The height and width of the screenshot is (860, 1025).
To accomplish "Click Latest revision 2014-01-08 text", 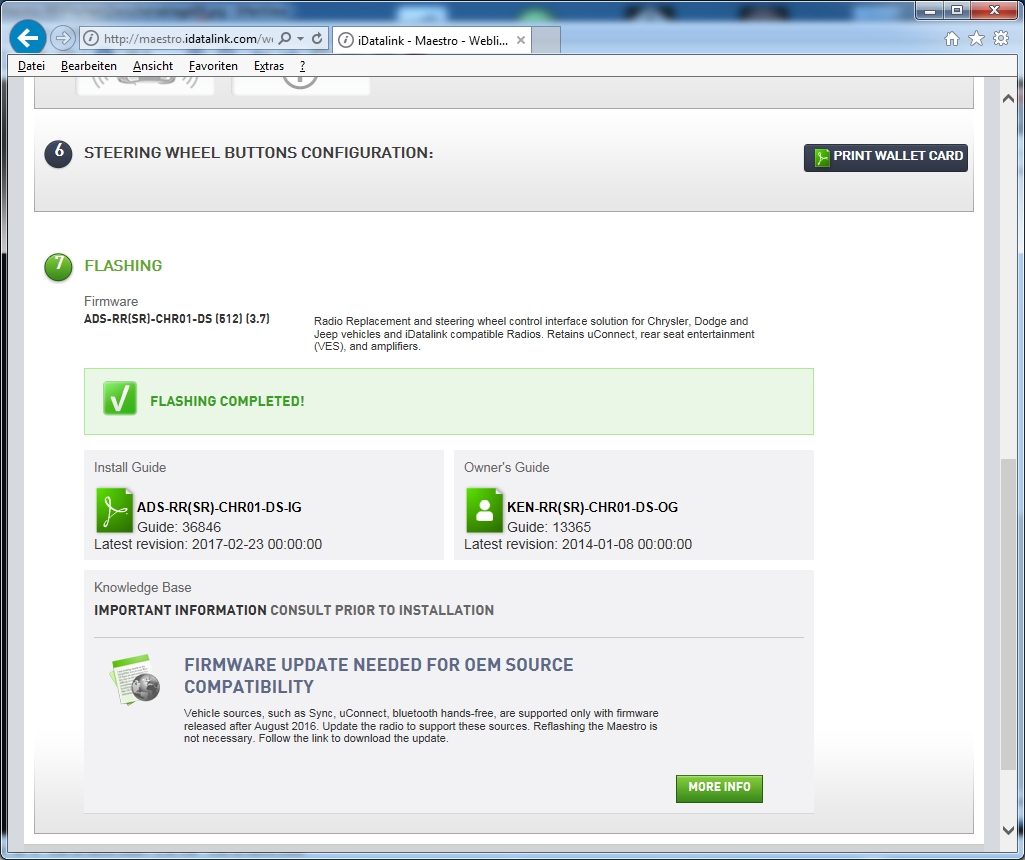I will (578, 544).
